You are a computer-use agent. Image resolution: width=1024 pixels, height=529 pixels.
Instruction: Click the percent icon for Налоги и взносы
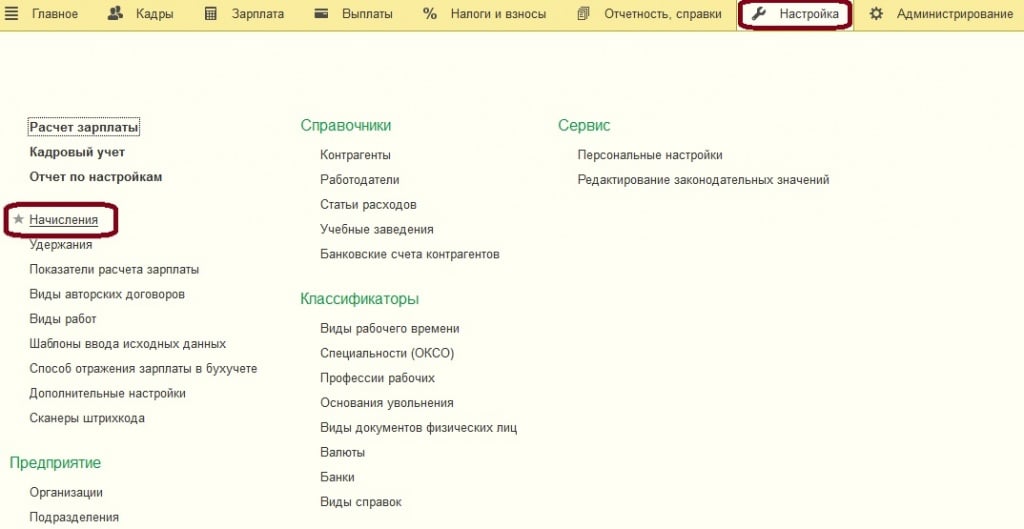[x=430, y=14]
